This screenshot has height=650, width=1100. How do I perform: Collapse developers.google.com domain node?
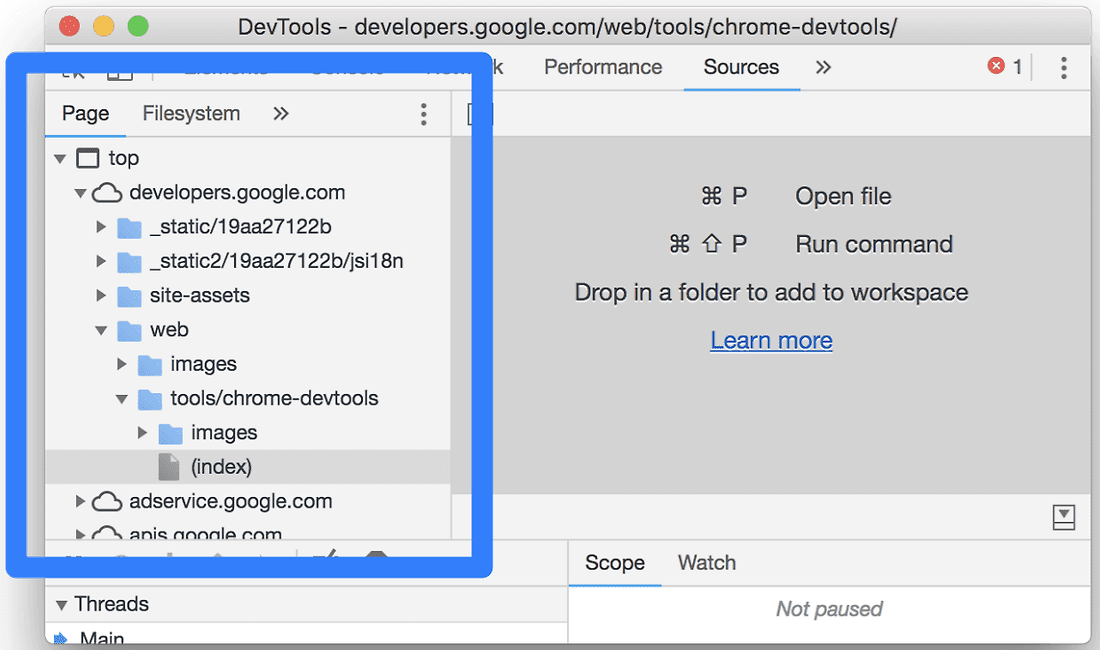point(81,193)
